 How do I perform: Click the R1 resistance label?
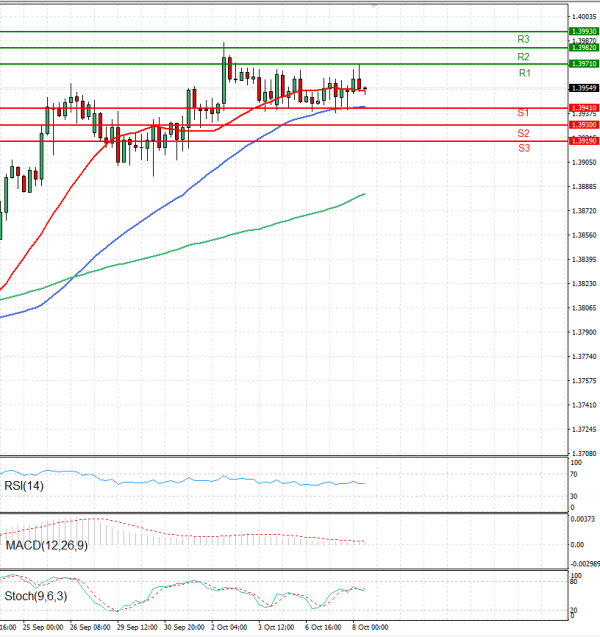524,74
